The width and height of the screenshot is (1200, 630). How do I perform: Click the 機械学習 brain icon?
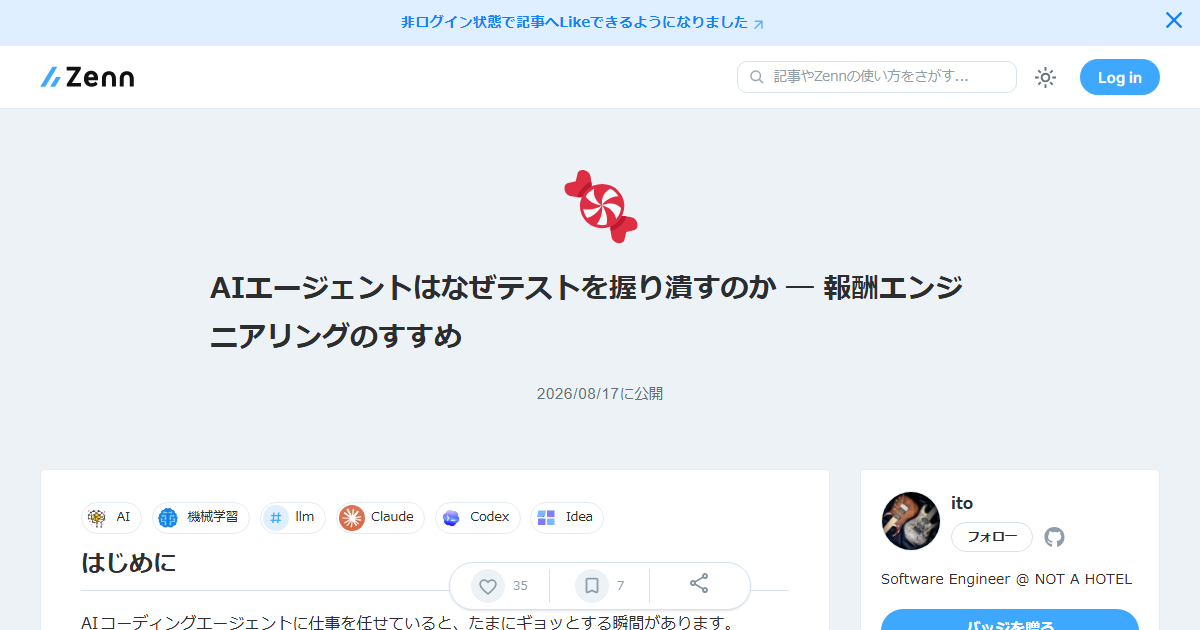tap(168, 517)
